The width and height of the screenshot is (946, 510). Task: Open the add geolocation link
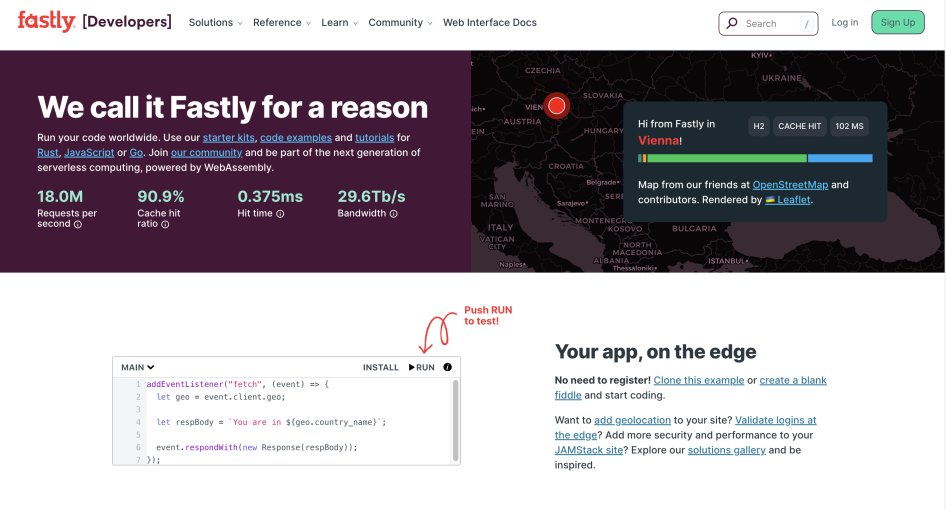pos(632,420)
